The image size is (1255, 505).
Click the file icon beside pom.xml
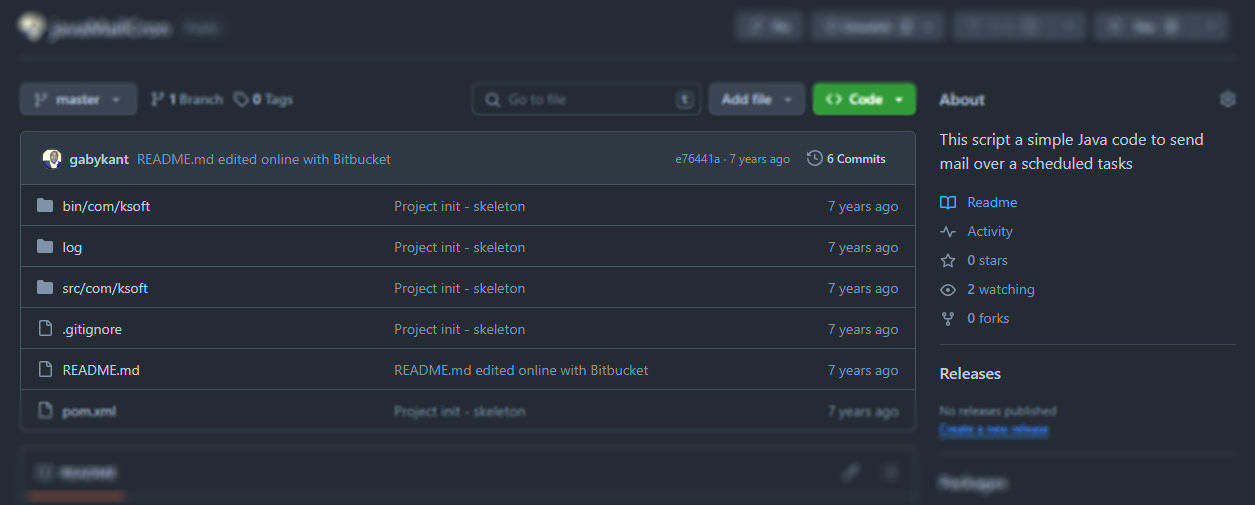(45, 411)
